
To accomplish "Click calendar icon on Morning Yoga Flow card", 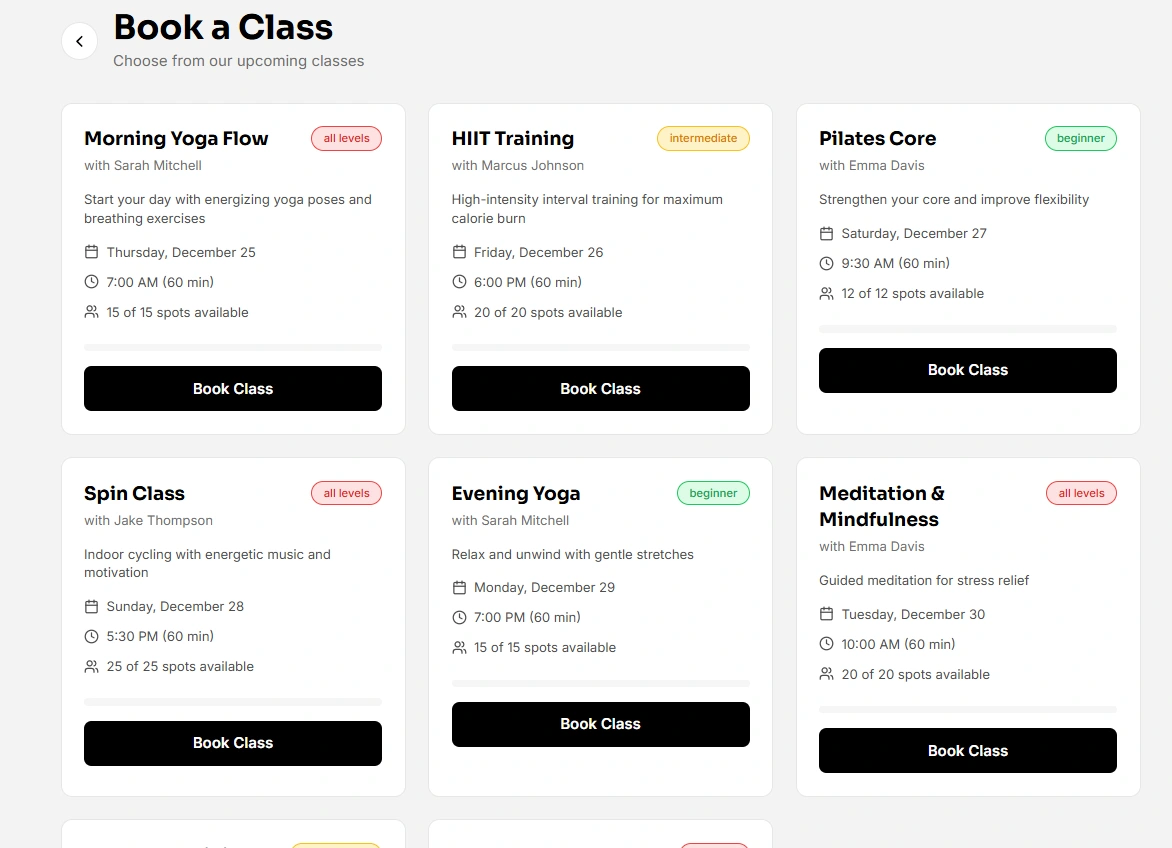I will 92,252.
